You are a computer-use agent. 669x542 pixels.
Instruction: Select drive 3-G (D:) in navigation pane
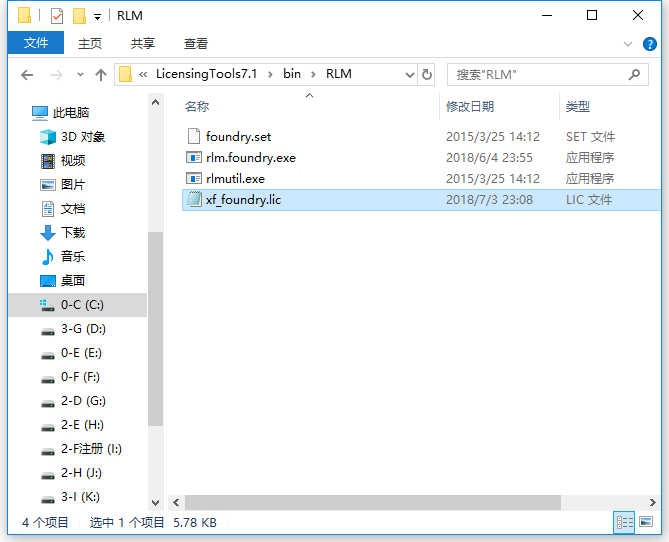coord(83,329)
